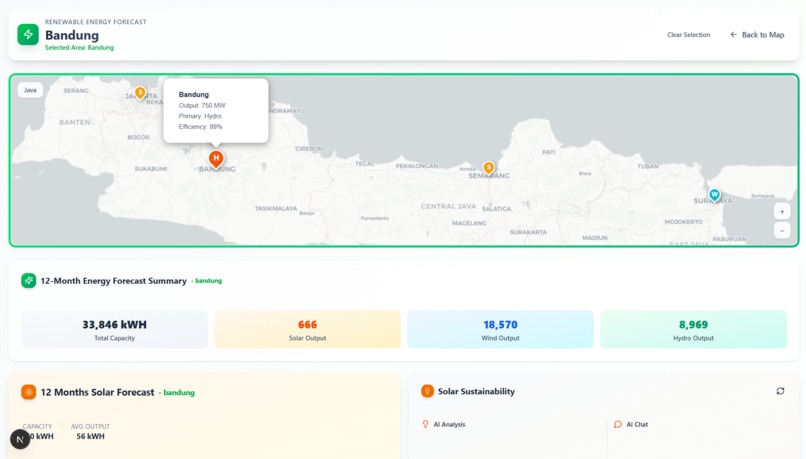Click the green lightning bolt app logo
The height and width of the screenshot is (459, 806).
pos(28,34)
